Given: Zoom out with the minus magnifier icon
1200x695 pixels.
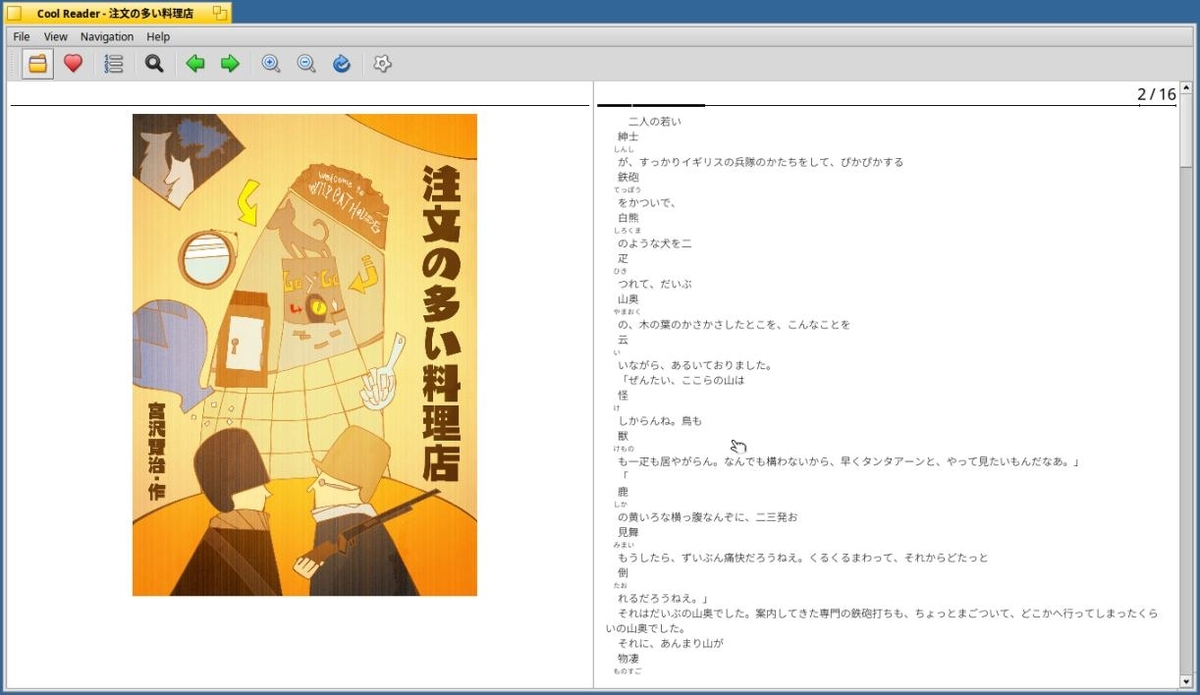Looking at the screenshot, I should pyautogui.click(x=306, y=64).
